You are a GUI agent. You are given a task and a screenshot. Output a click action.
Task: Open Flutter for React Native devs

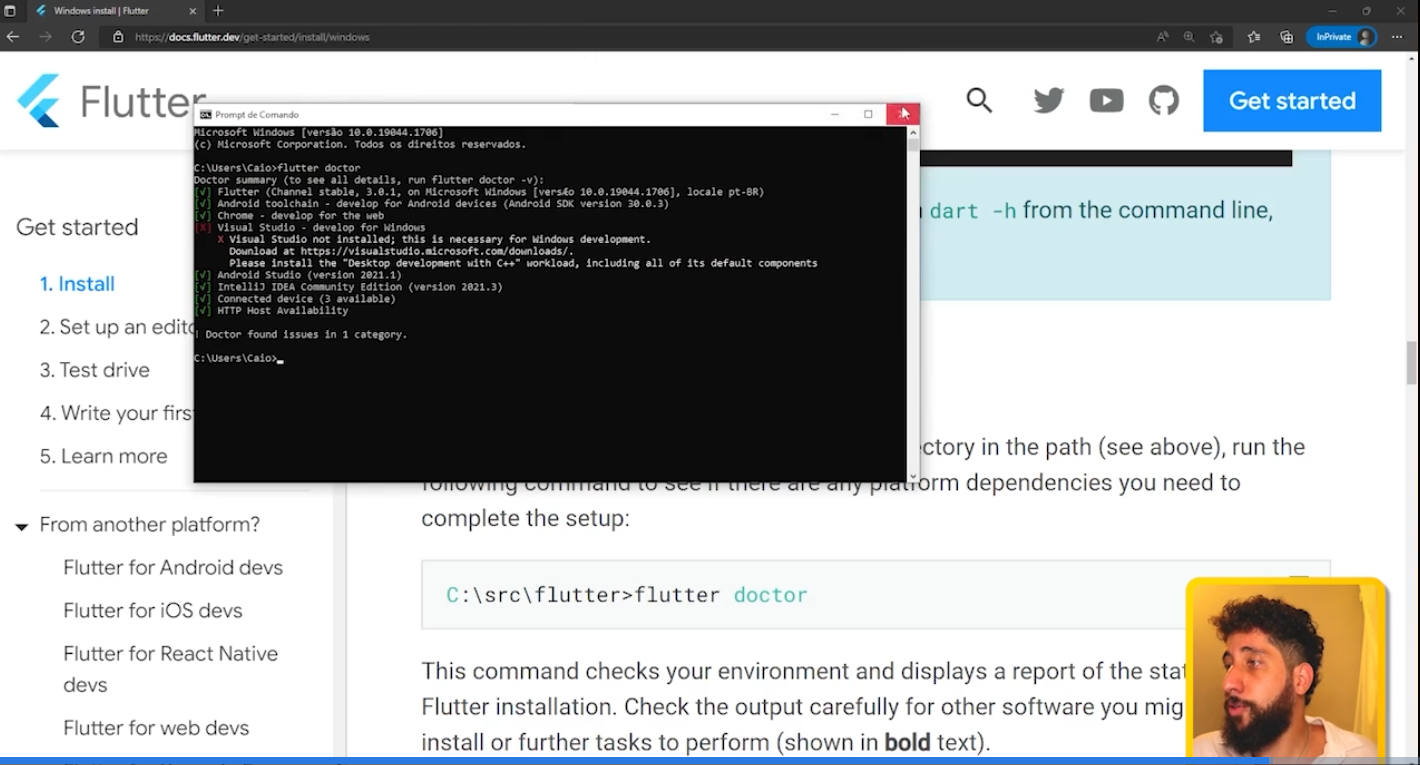tap(171, 669)
